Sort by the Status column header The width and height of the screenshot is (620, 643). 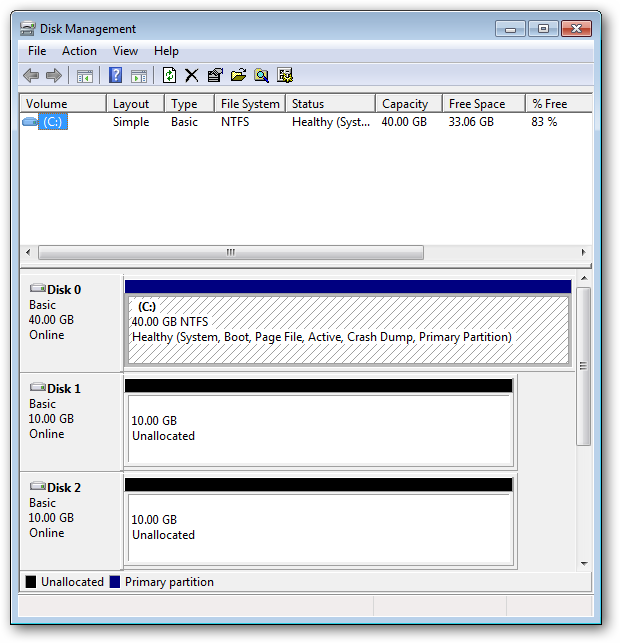coord(331,104)
